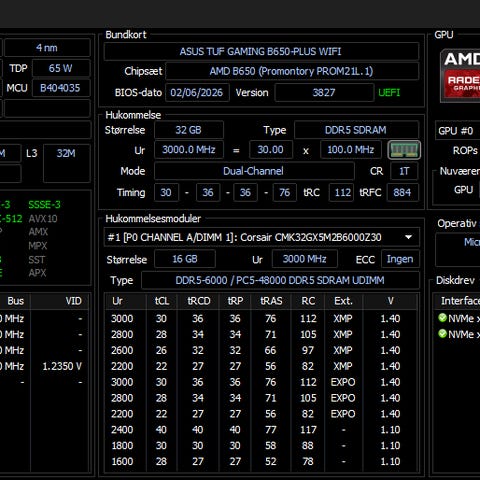Click the tRC value 112
This screenshot has width=480, height=480.
coord(342,192)
